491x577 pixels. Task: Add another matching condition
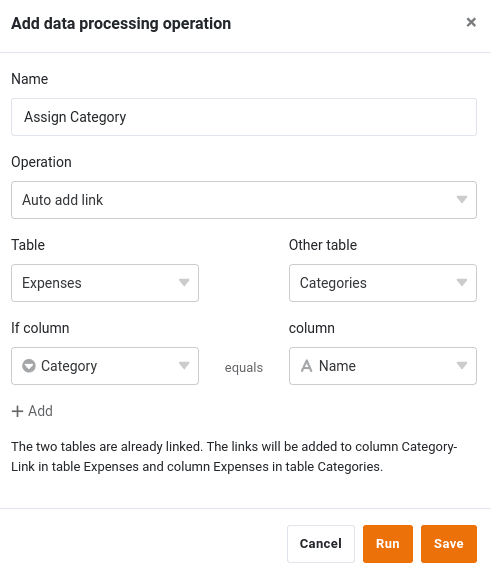[x=32, y=411]
